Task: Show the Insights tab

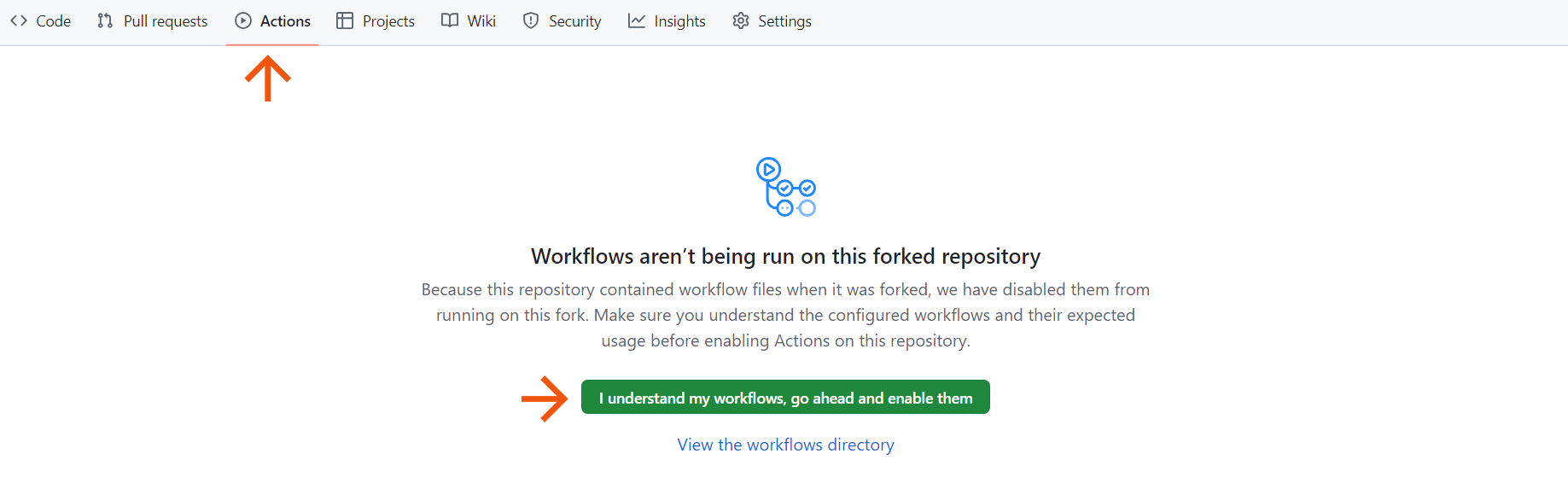Action: point(679,21)
